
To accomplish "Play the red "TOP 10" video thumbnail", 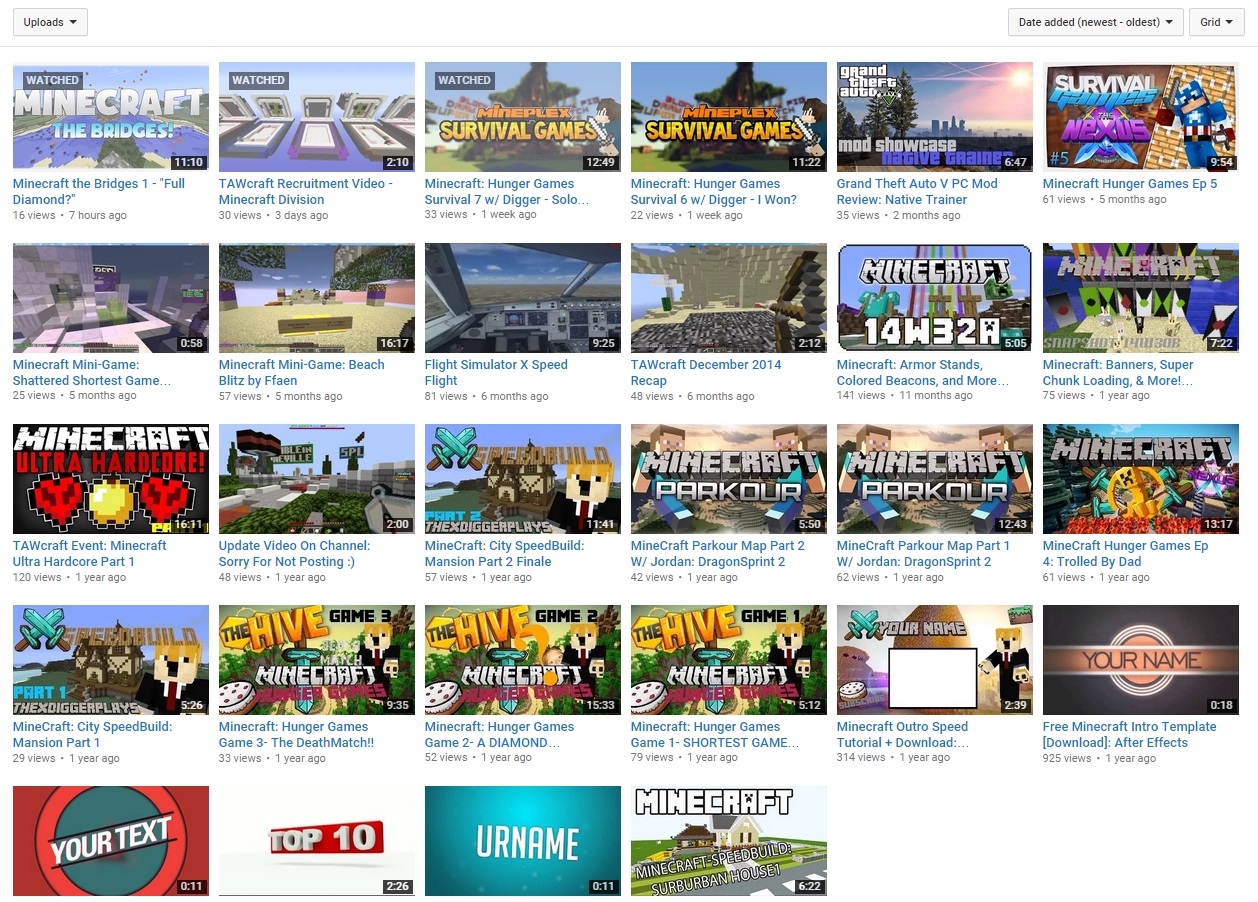I will pos(316,840).
